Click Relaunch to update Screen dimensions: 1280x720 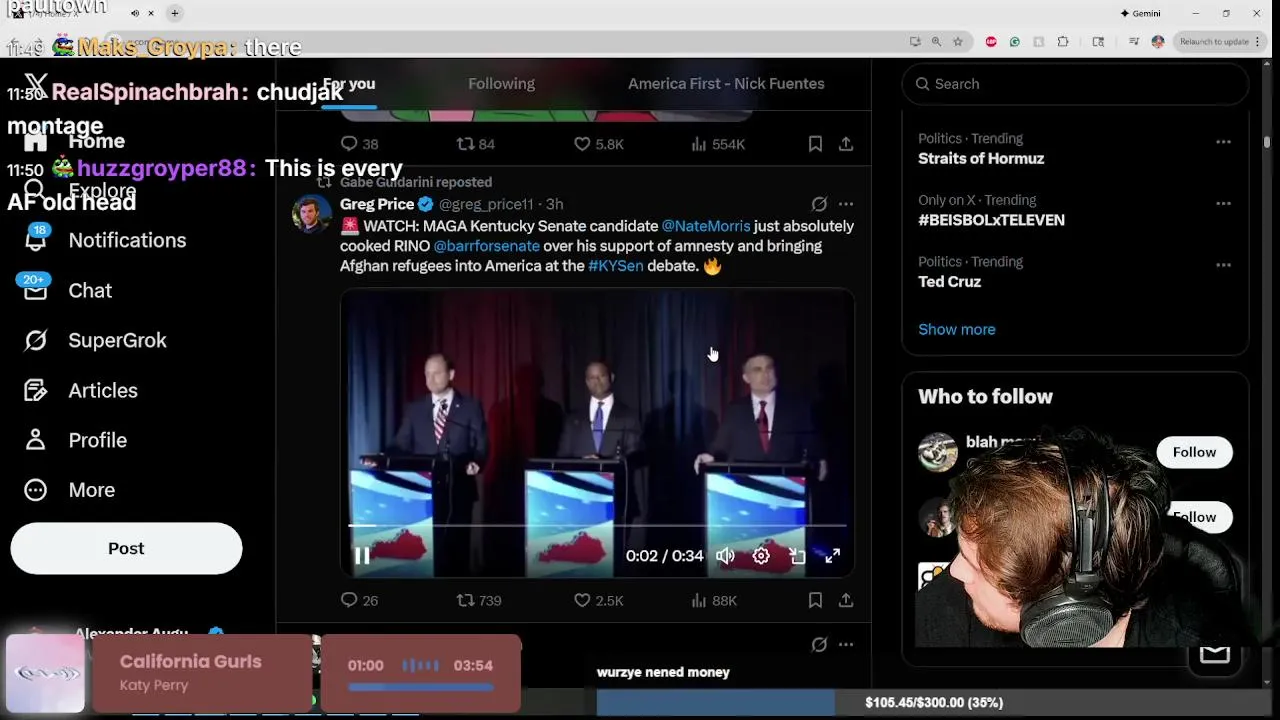(1214, 42)
